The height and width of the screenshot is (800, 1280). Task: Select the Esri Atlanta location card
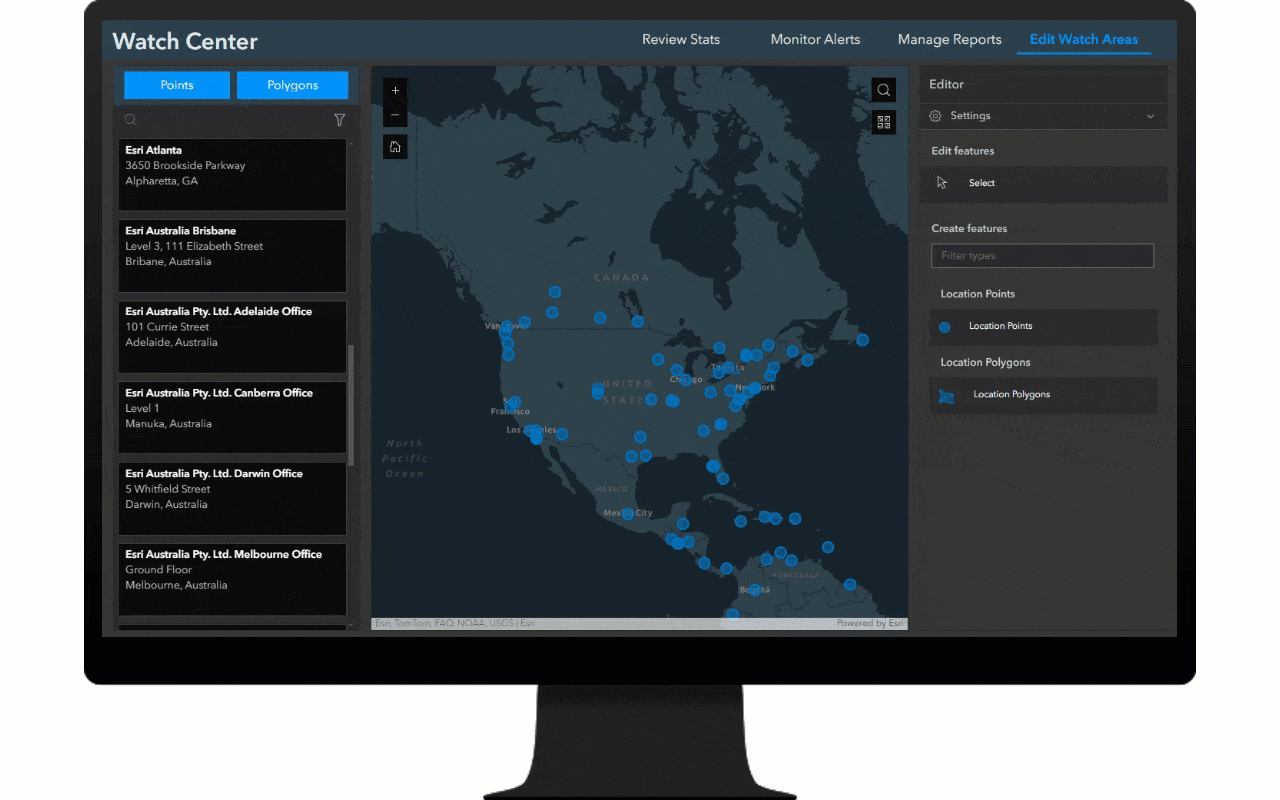pos(232,175)
